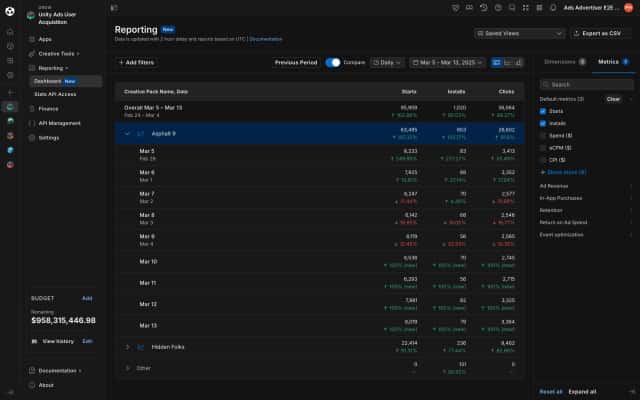
Task: Select the brown project avatar in the left rail
Action: click(11, 136)
